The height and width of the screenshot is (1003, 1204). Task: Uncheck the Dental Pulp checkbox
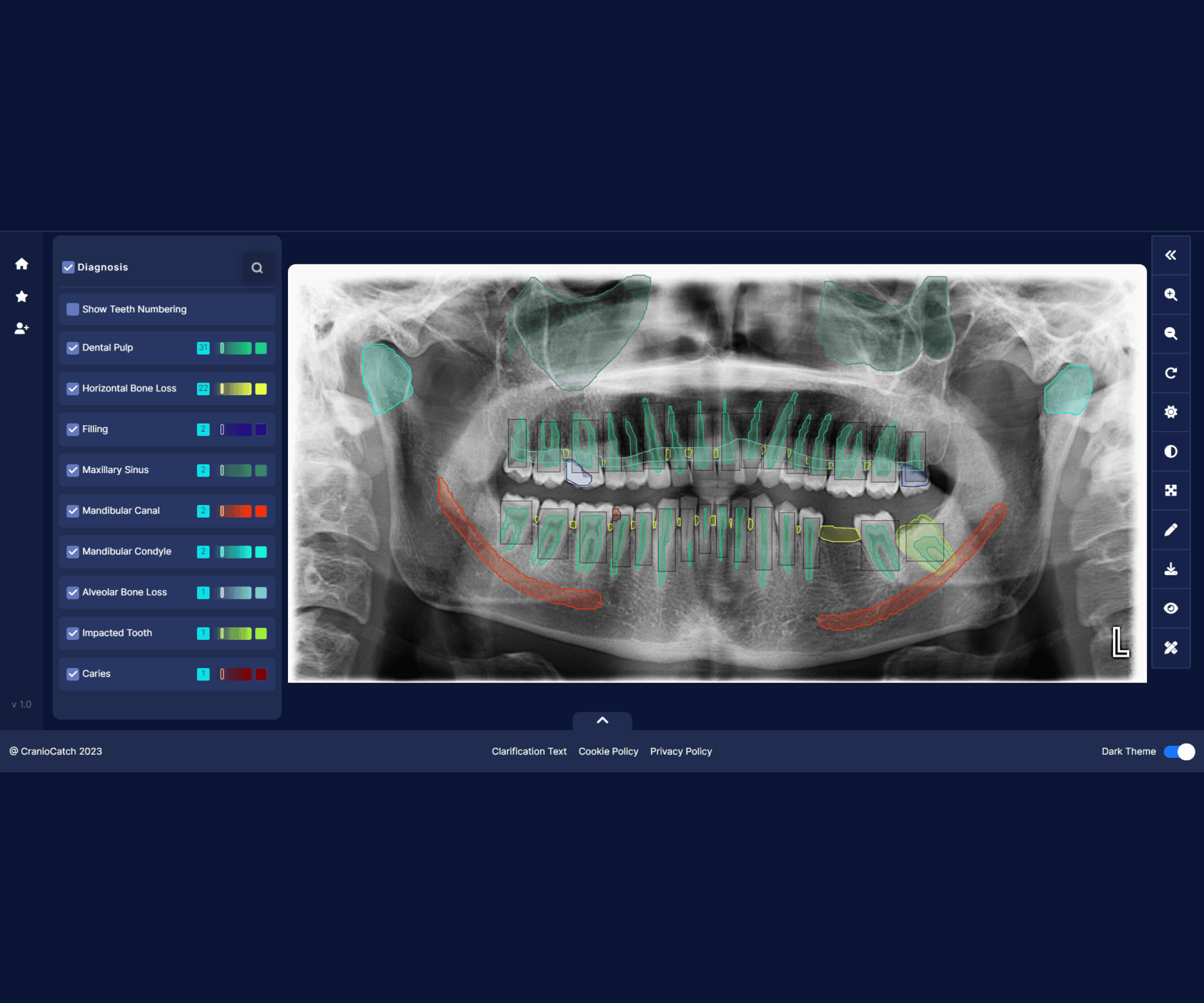coord(73,348)
